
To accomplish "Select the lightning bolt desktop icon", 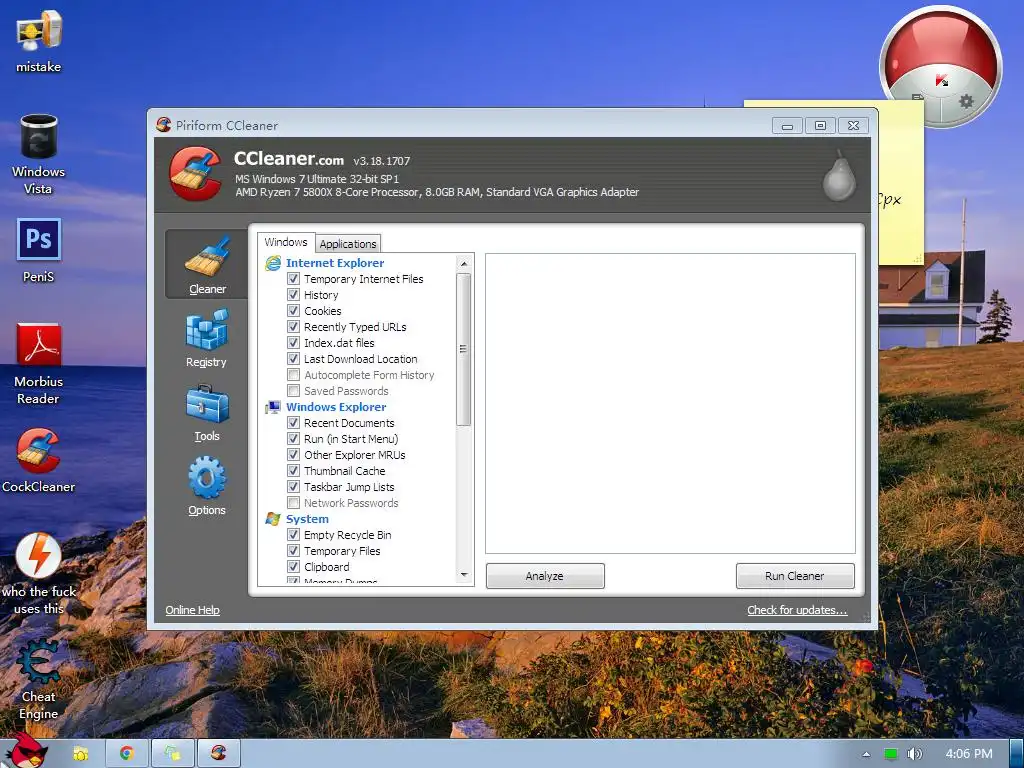I will 39,575.
